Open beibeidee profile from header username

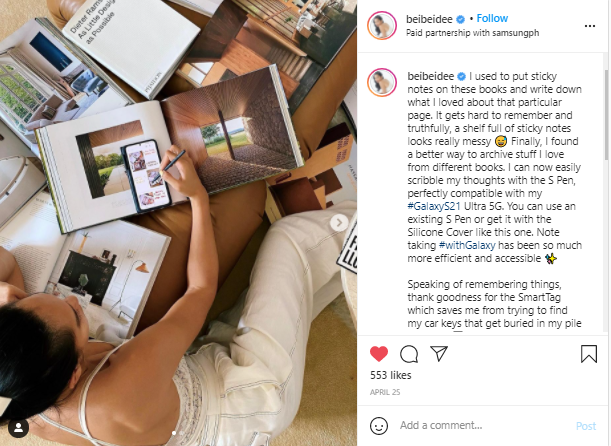(429, 19)
